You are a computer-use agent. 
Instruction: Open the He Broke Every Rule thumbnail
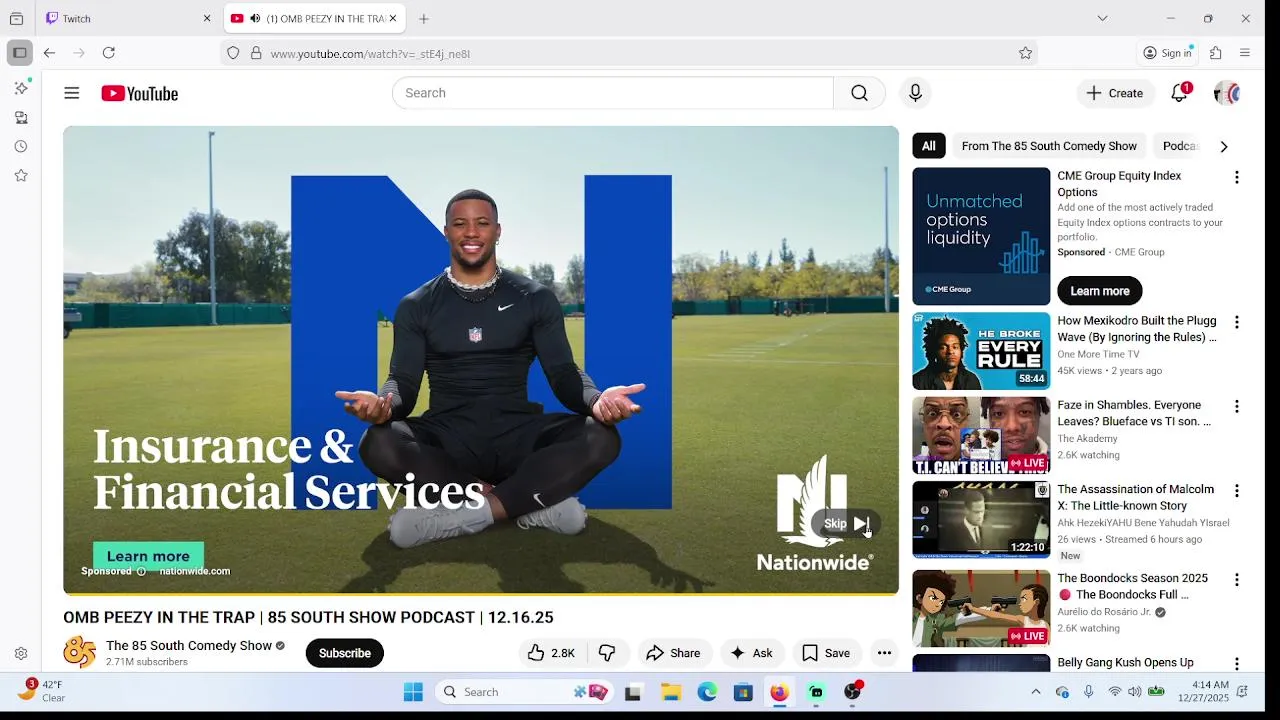pyautogui.click(x=981, y=351)
